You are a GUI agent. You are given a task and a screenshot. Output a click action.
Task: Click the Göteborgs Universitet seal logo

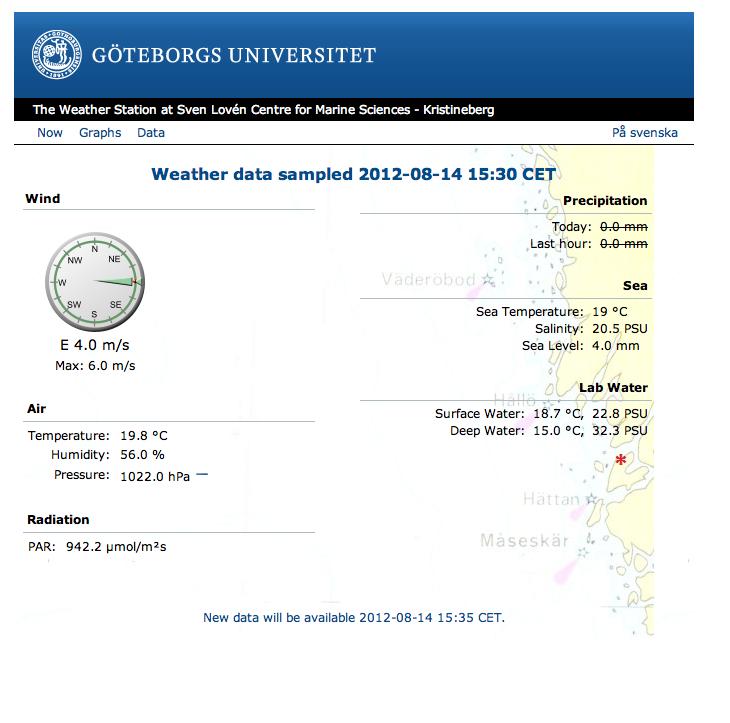pos(57,54)
